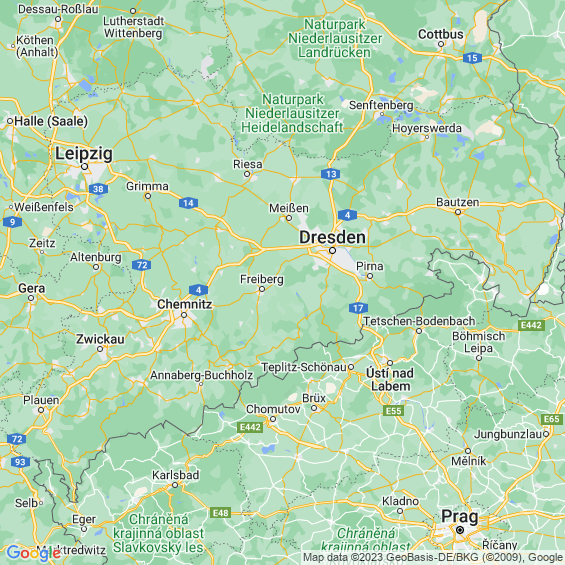Screen dimensions: 565x565
Task: Click the A93 highway shield near Selb
Action: [20, 462]
